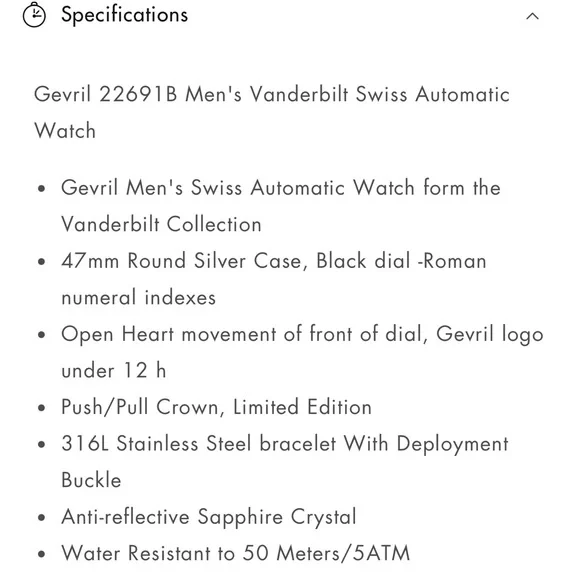The height and width of the screenshot is (580, 580).
Task: Click the Push/Pull Crown, Limited Edition line
Action: coord(216,407)
